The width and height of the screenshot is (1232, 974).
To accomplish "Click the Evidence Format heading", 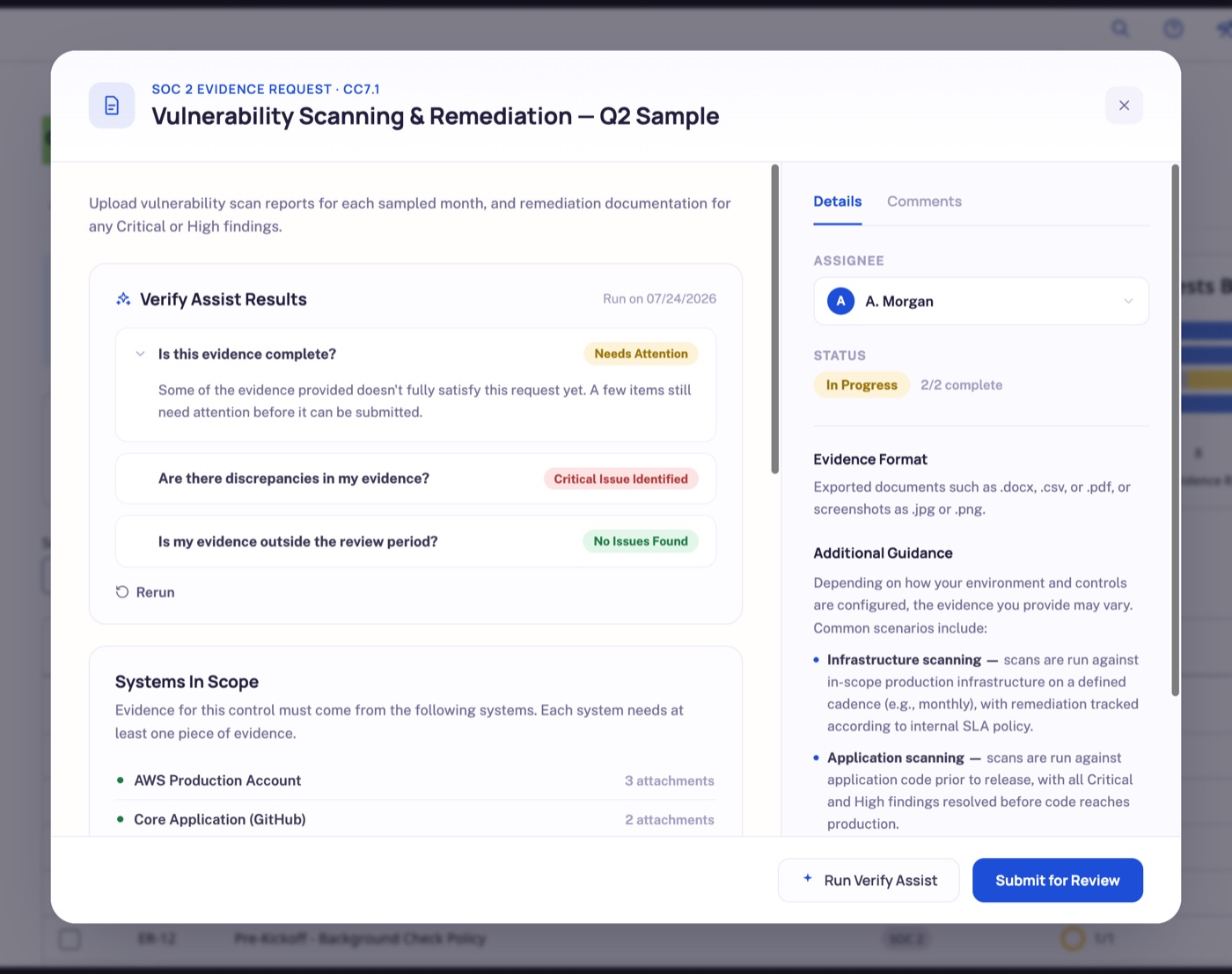I will pyautogui.click(x=870, y=459).
